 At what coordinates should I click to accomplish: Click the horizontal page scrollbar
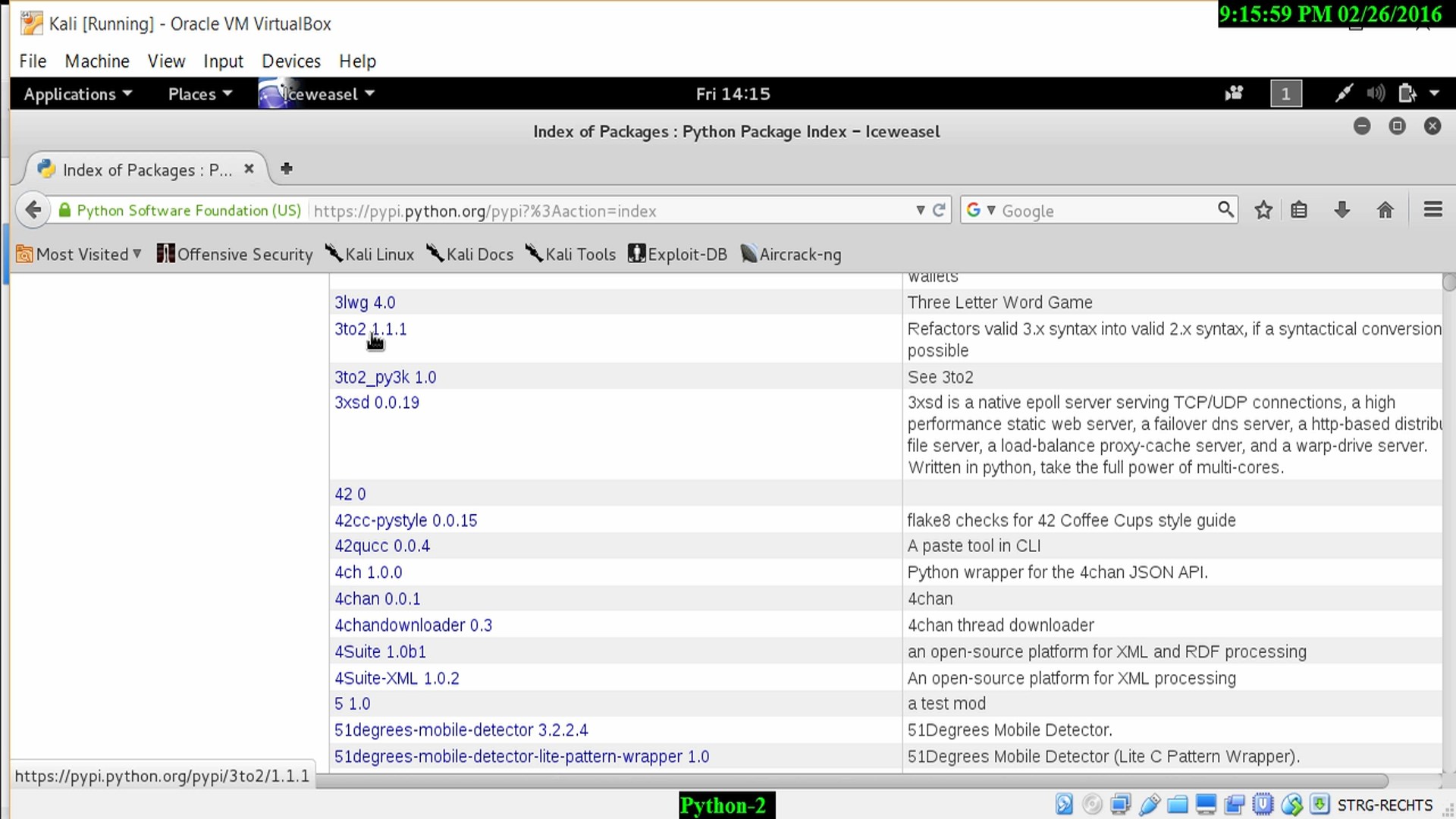click(852, 781)
